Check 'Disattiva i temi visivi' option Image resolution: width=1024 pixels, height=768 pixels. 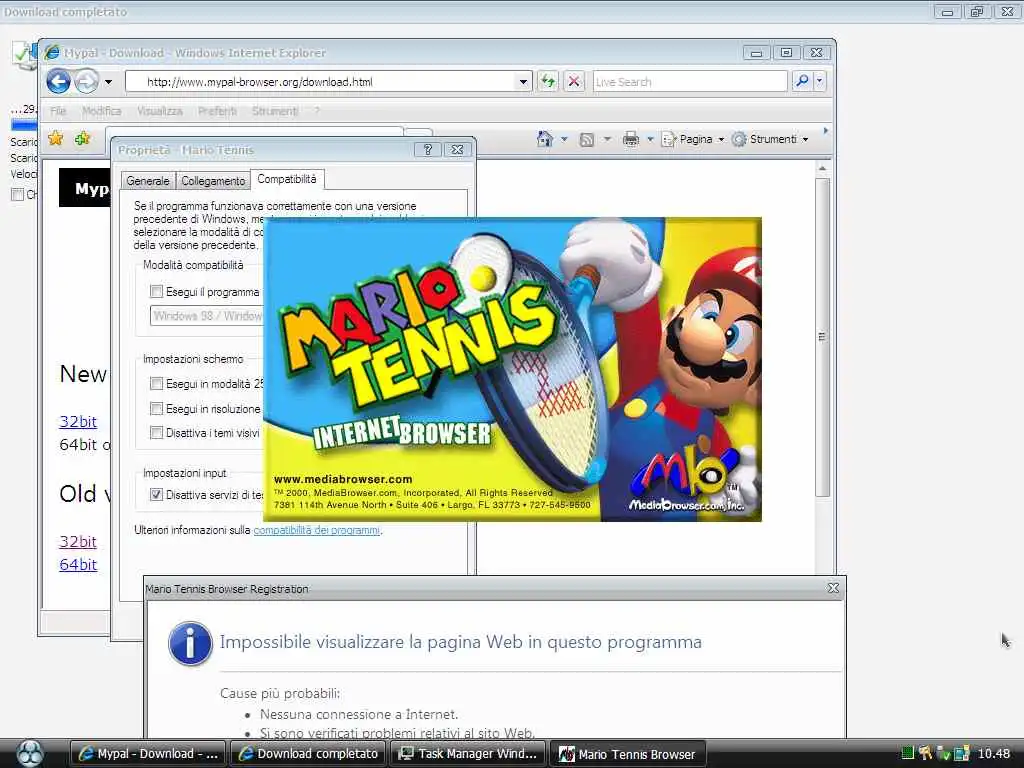coord(157,432)
